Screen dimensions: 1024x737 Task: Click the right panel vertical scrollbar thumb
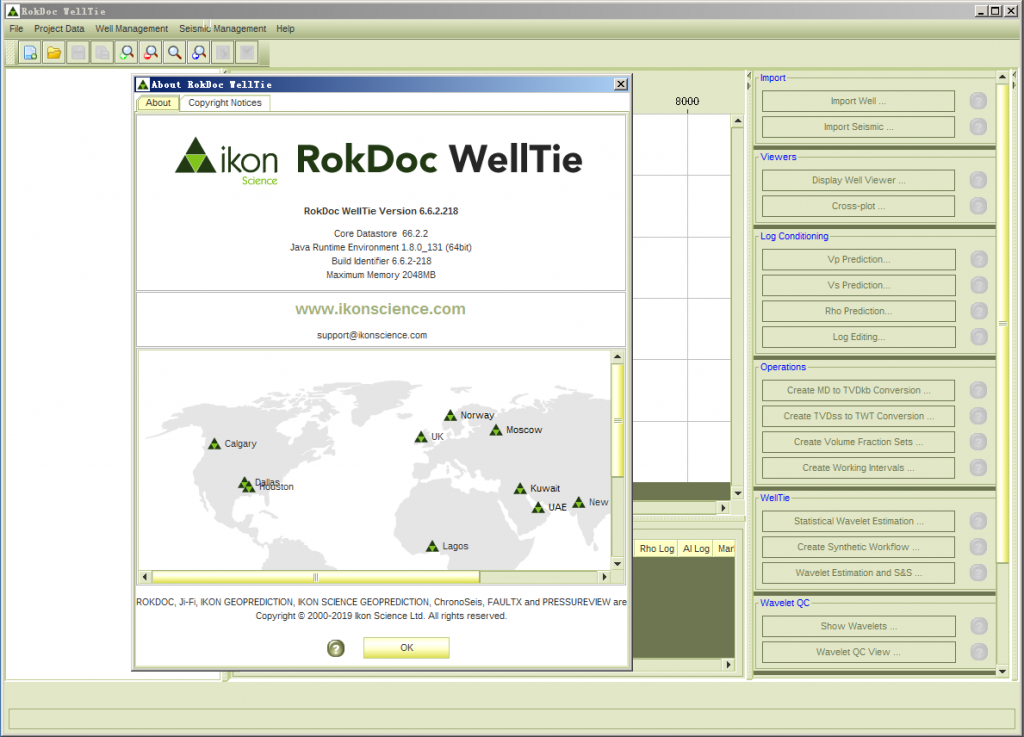[x=1002, y=322]
